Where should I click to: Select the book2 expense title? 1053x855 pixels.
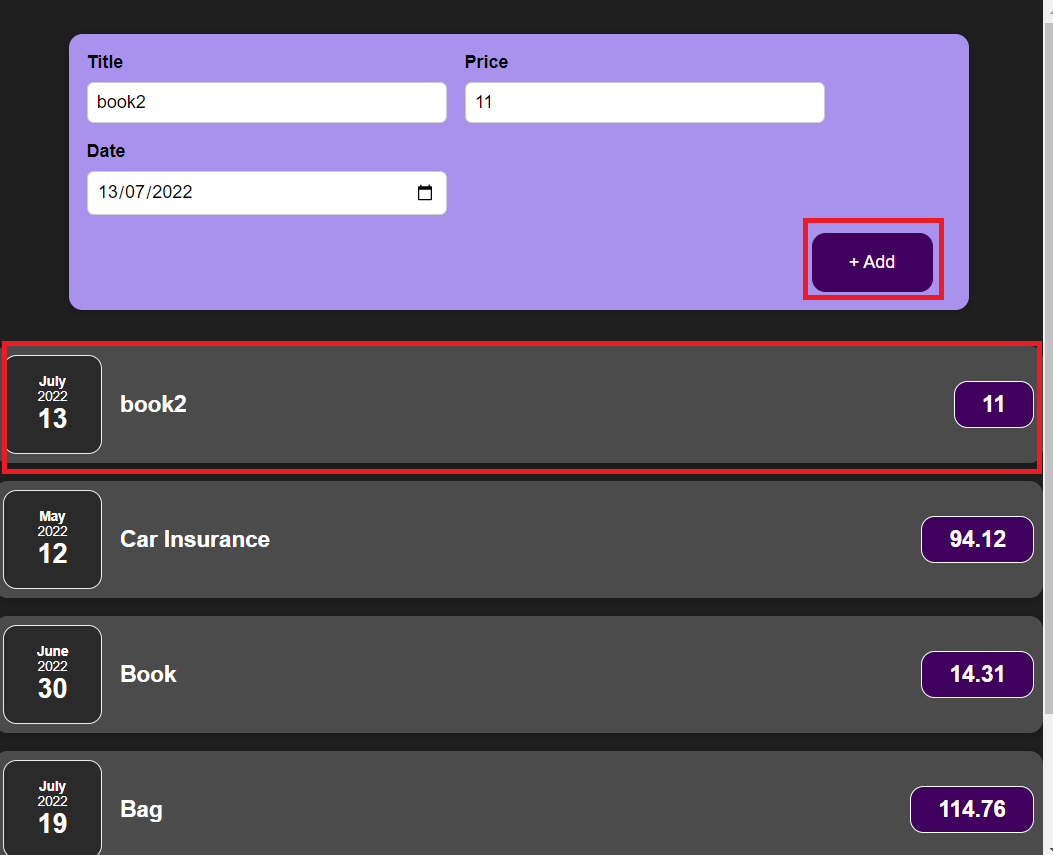pos(153,404)
